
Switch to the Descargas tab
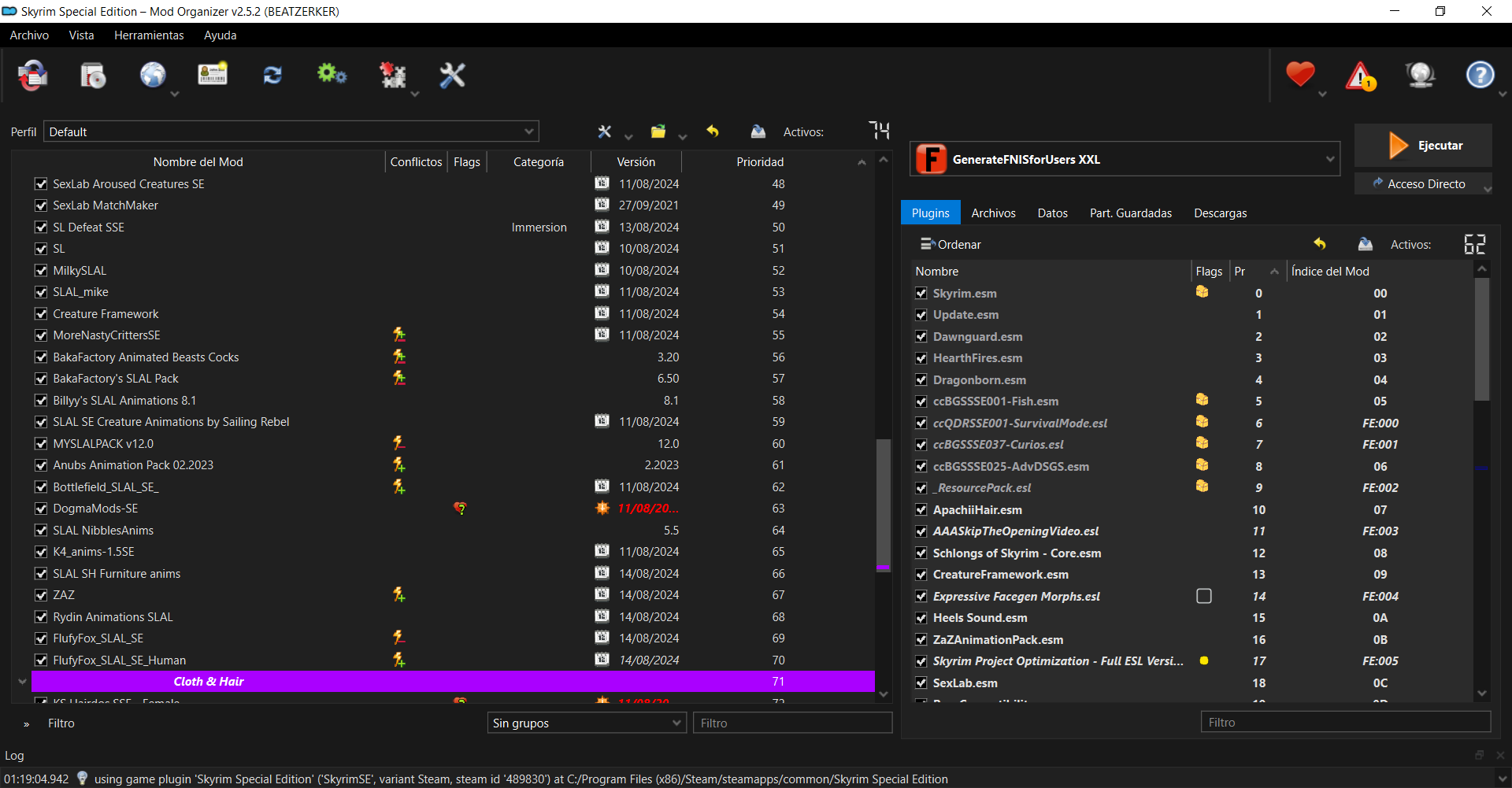click(x=1220, y=213)
